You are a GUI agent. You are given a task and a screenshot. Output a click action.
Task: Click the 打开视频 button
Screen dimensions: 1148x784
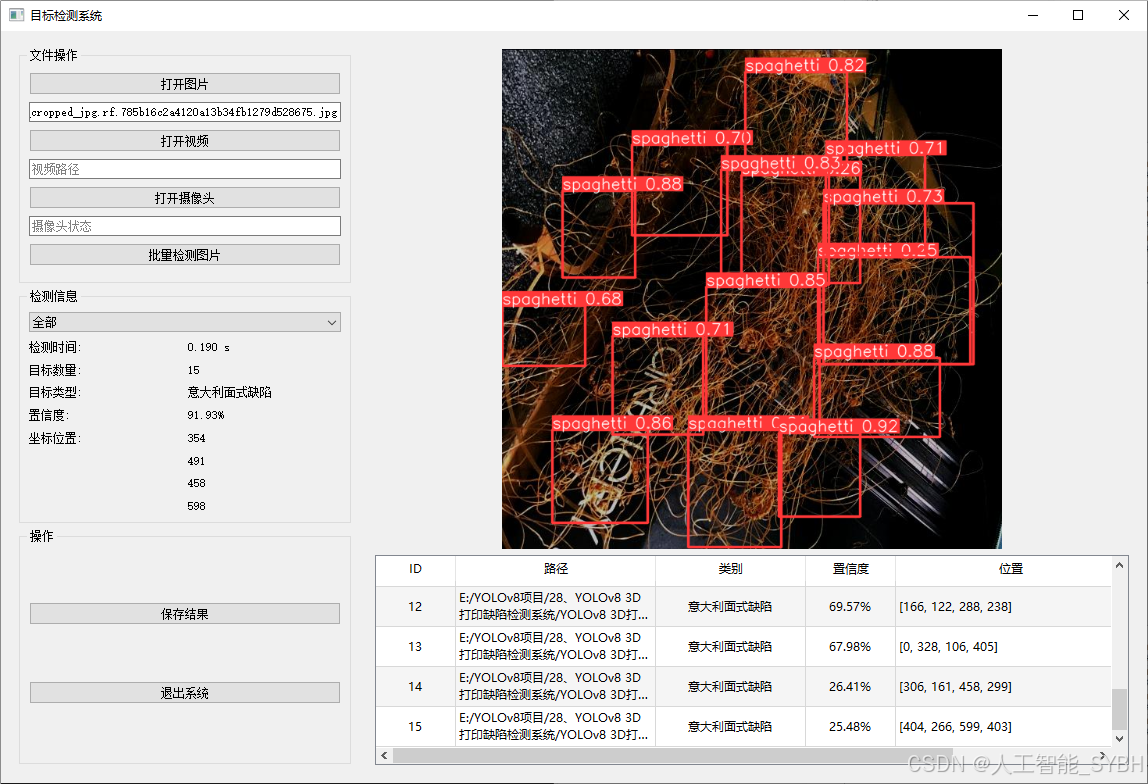[184, 141]
